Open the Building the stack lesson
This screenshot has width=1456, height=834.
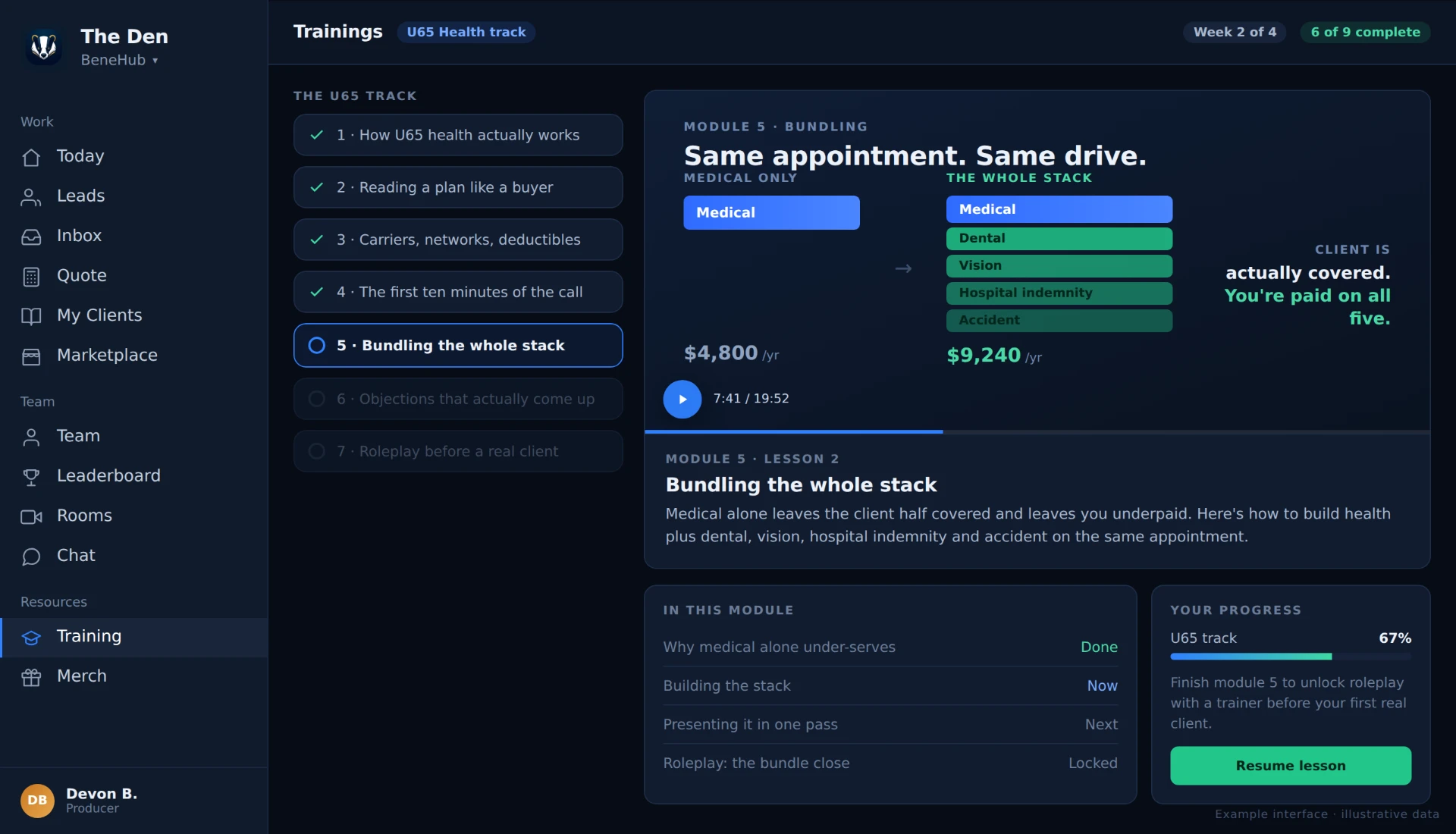pos(890,685)
